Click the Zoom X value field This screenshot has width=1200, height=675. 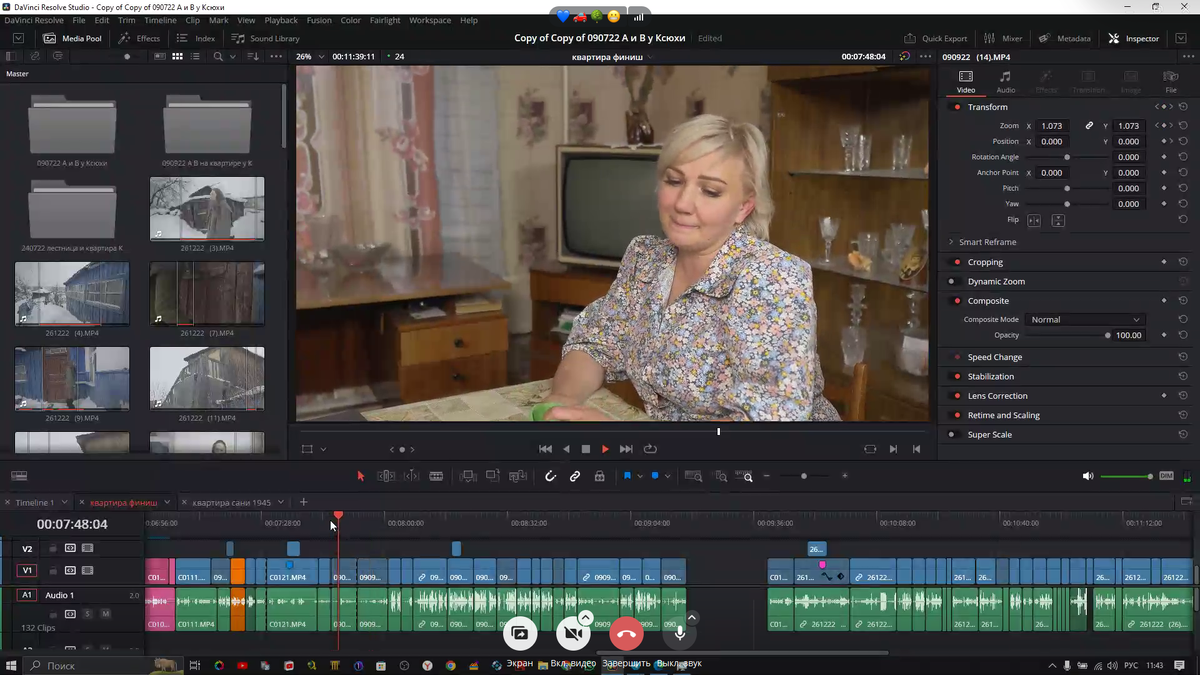coord(1053,126)
